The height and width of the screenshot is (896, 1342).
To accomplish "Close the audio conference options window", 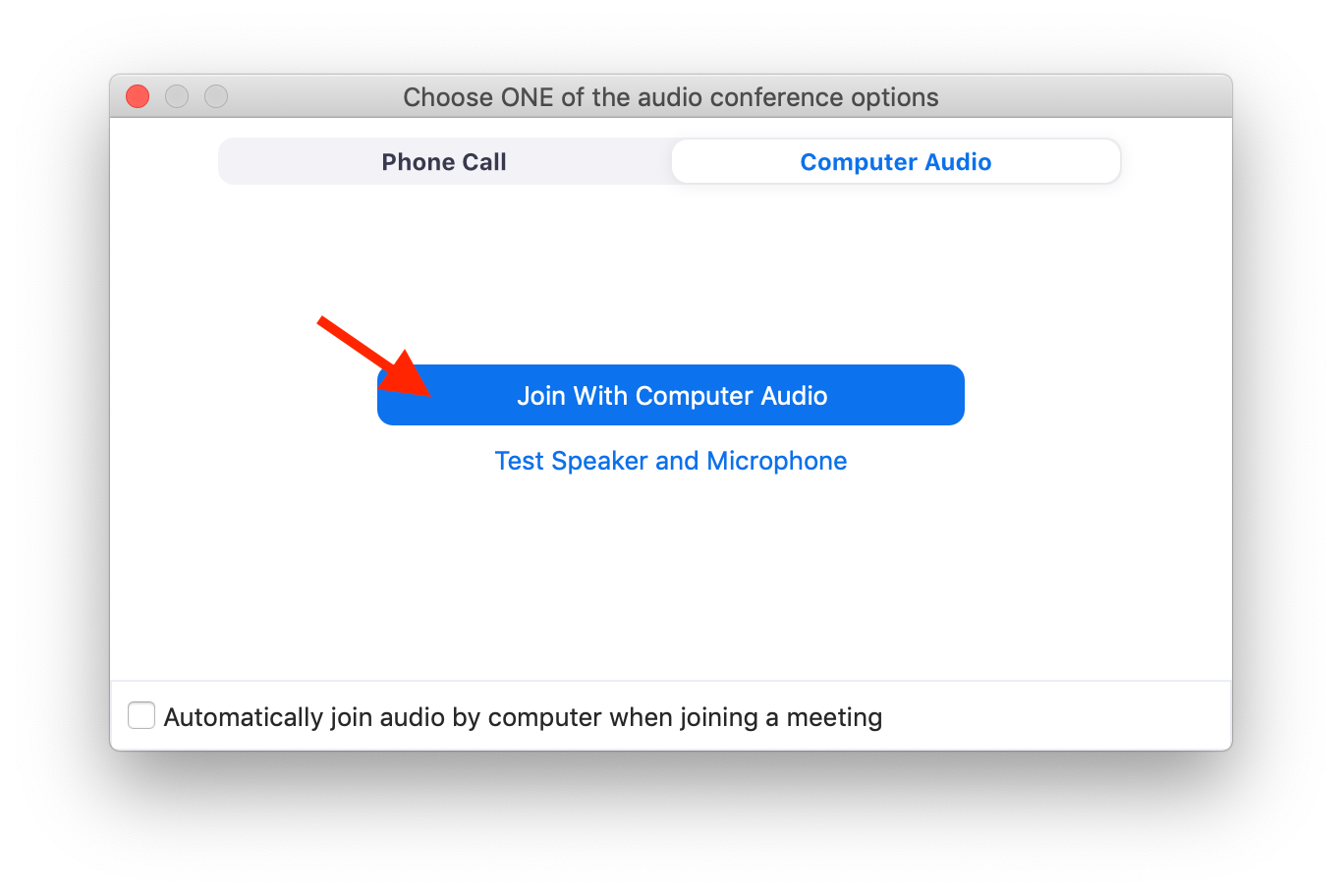I will click(138, 96).
